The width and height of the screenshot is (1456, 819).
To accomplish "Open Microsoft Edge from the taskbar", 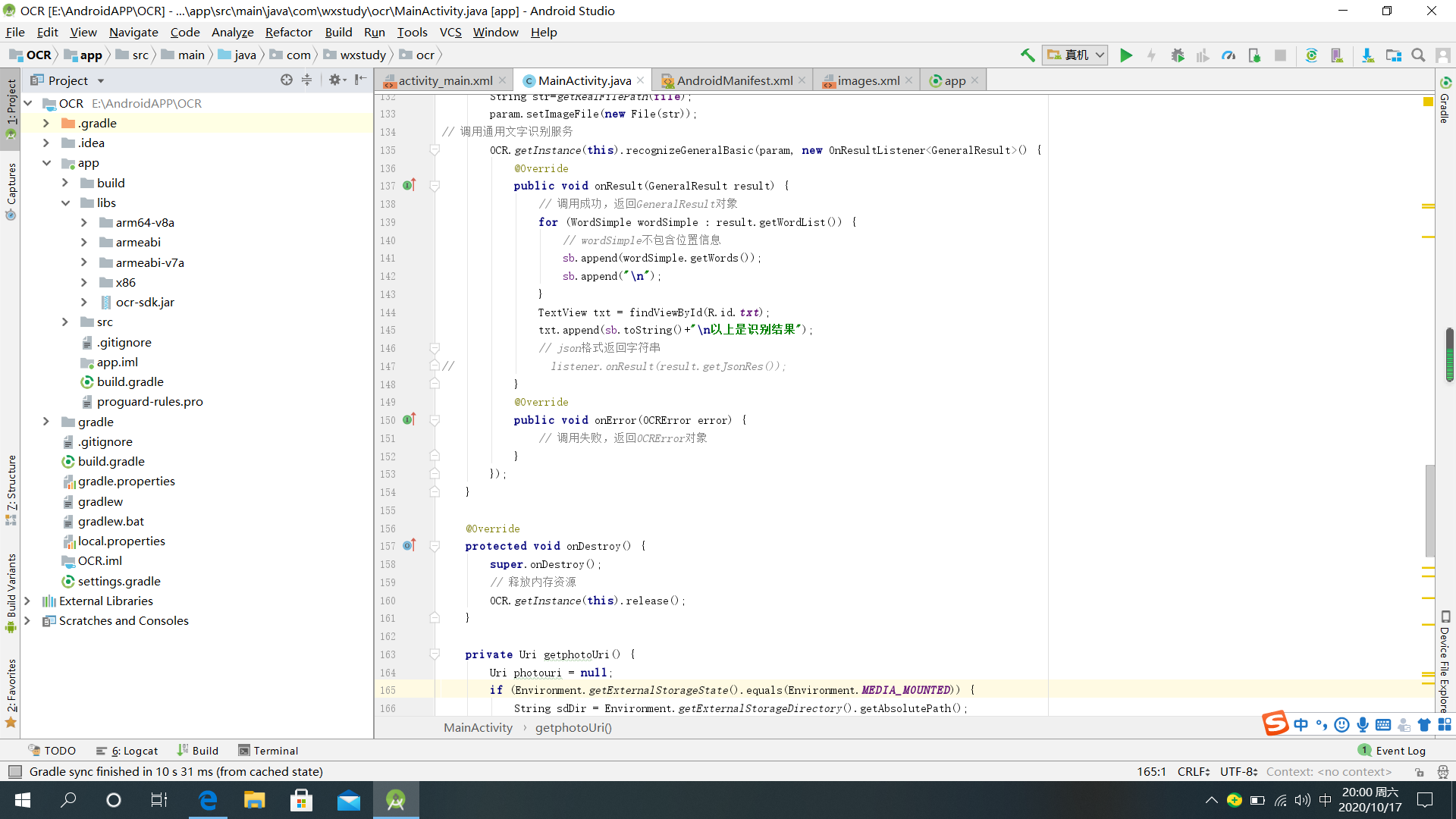I will point(208,800).
